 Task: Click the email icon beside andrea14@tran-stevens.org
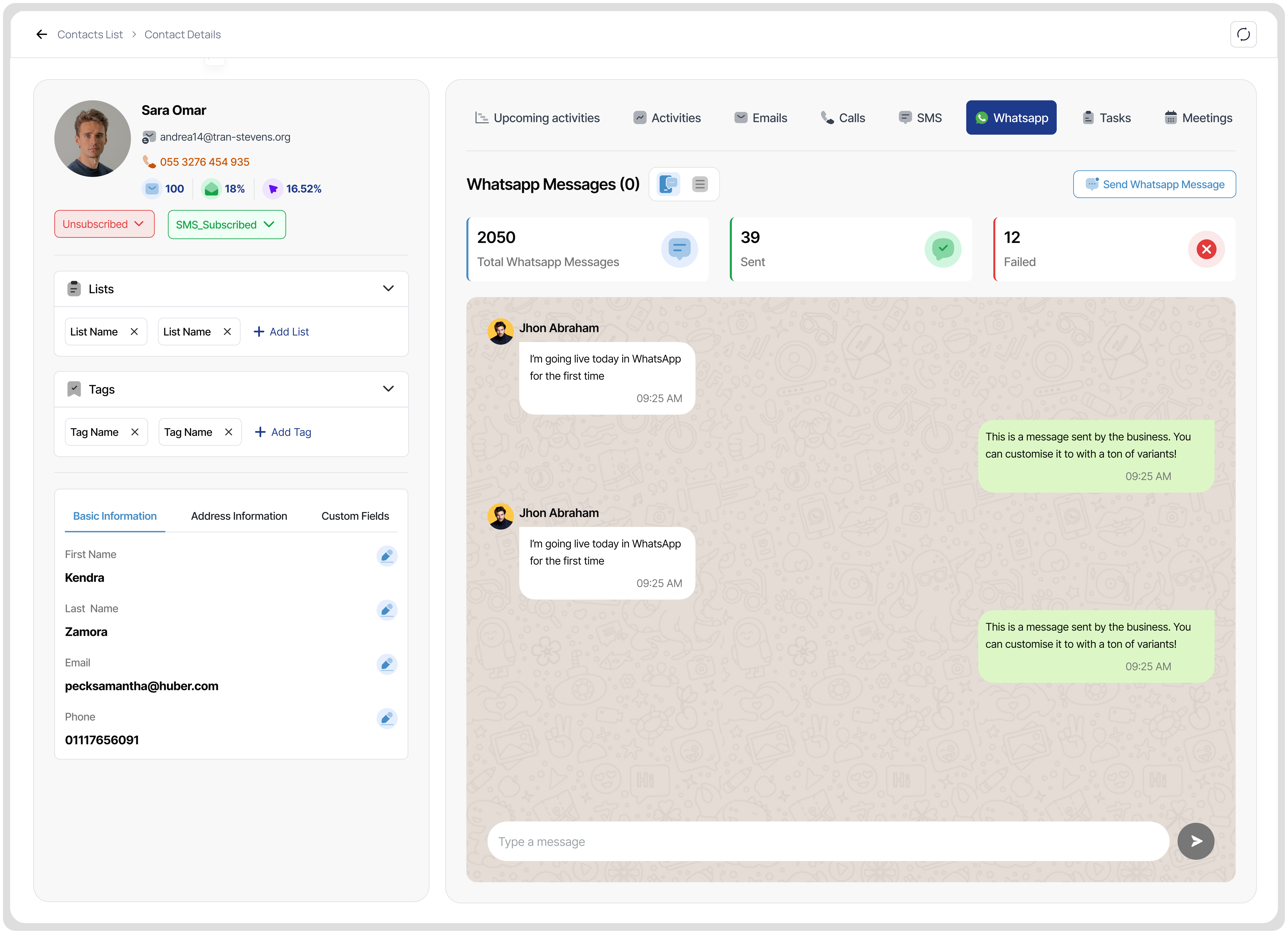(149, 137)
